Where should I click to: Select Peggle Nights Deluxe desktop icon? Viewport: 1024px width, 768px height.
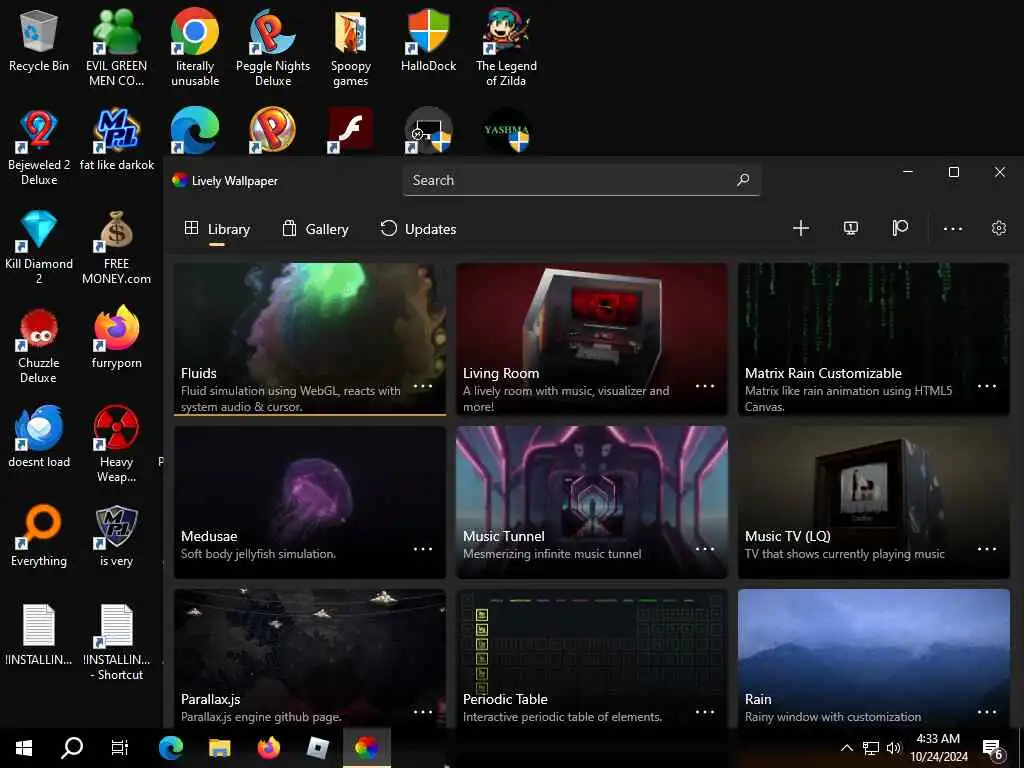point(273,48)
